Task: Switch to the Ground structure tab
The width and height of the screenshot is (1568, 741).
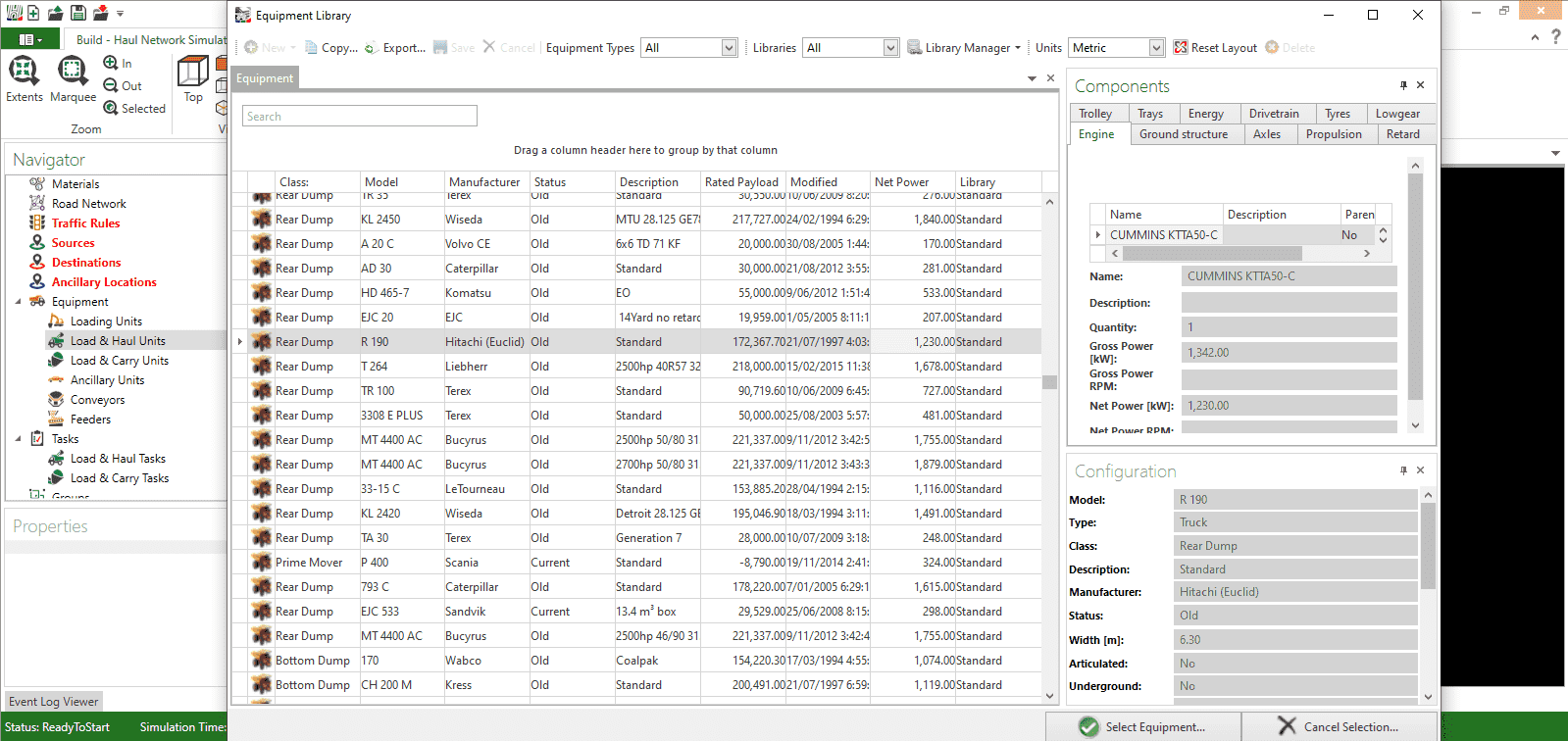Action: point(1183,134)
